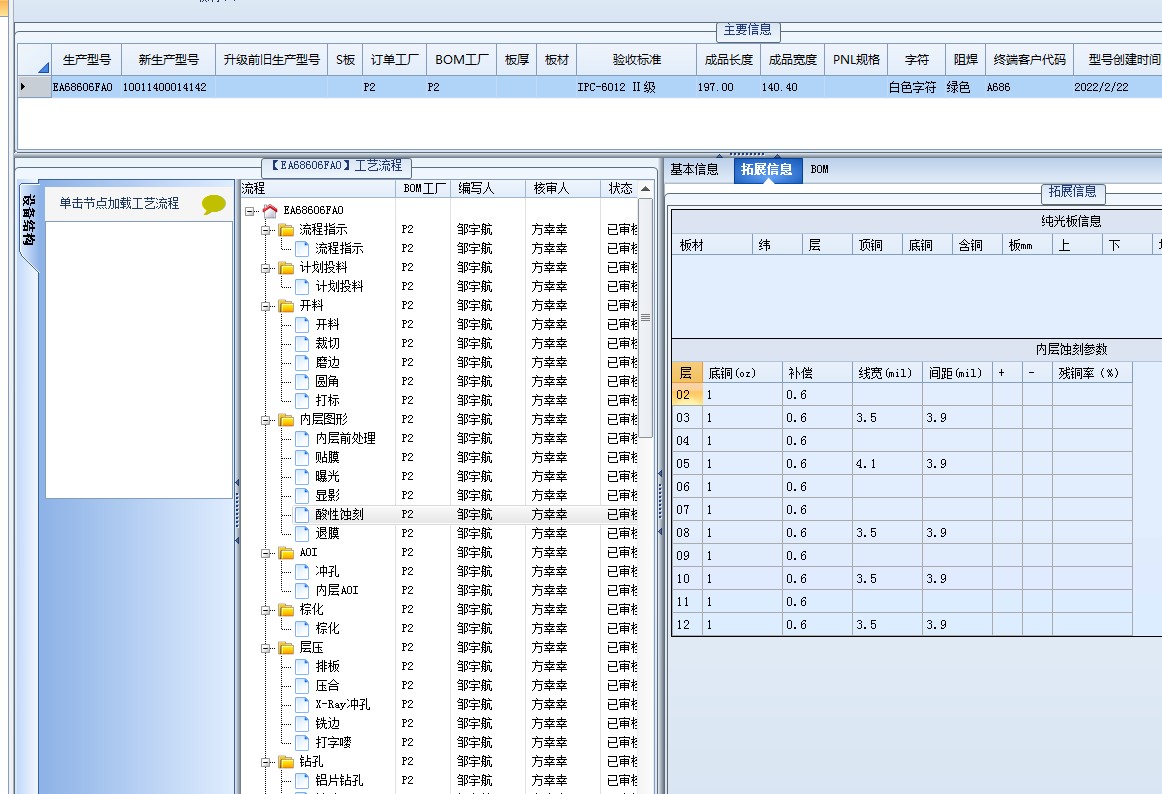This screenshot has height=794, width=1162.
Task: Click the 单击节点加载工艺流程 label
Action: coord(119,203)
